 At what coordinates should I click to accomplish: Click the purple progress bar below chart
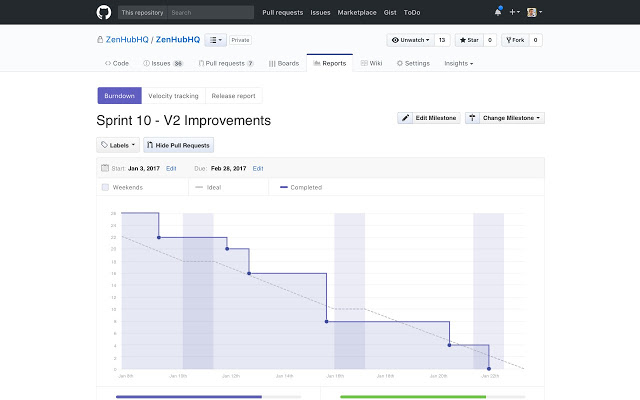click(x=189, y=396)
